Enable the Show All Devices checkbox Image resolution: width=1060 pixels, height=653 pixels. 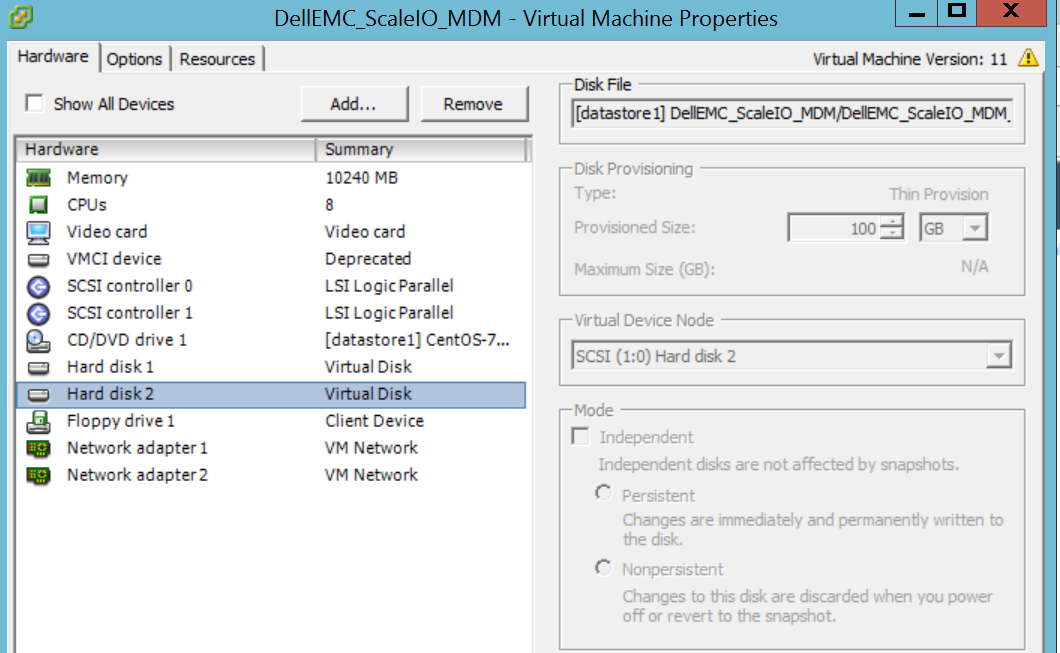coord(34,103)
